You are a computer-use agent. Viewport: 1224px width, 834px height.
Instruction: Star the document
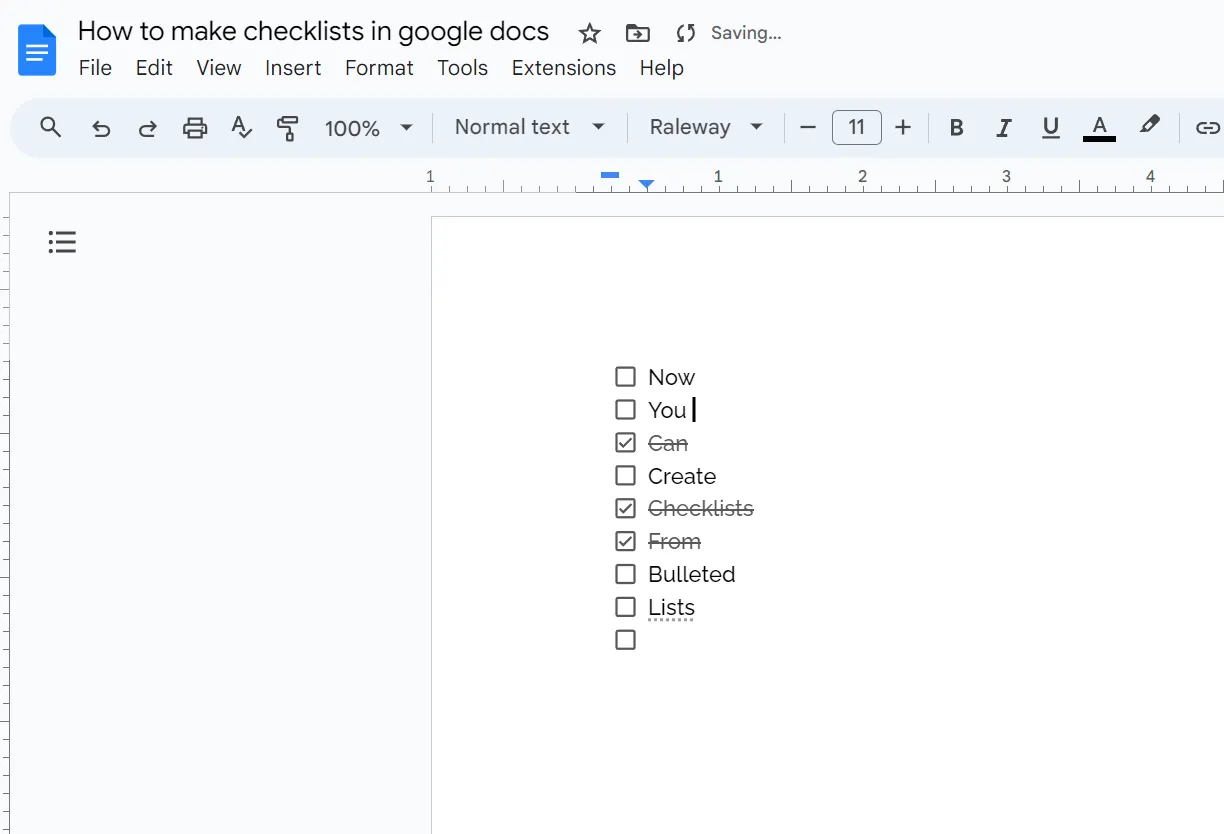pos(588,33)
